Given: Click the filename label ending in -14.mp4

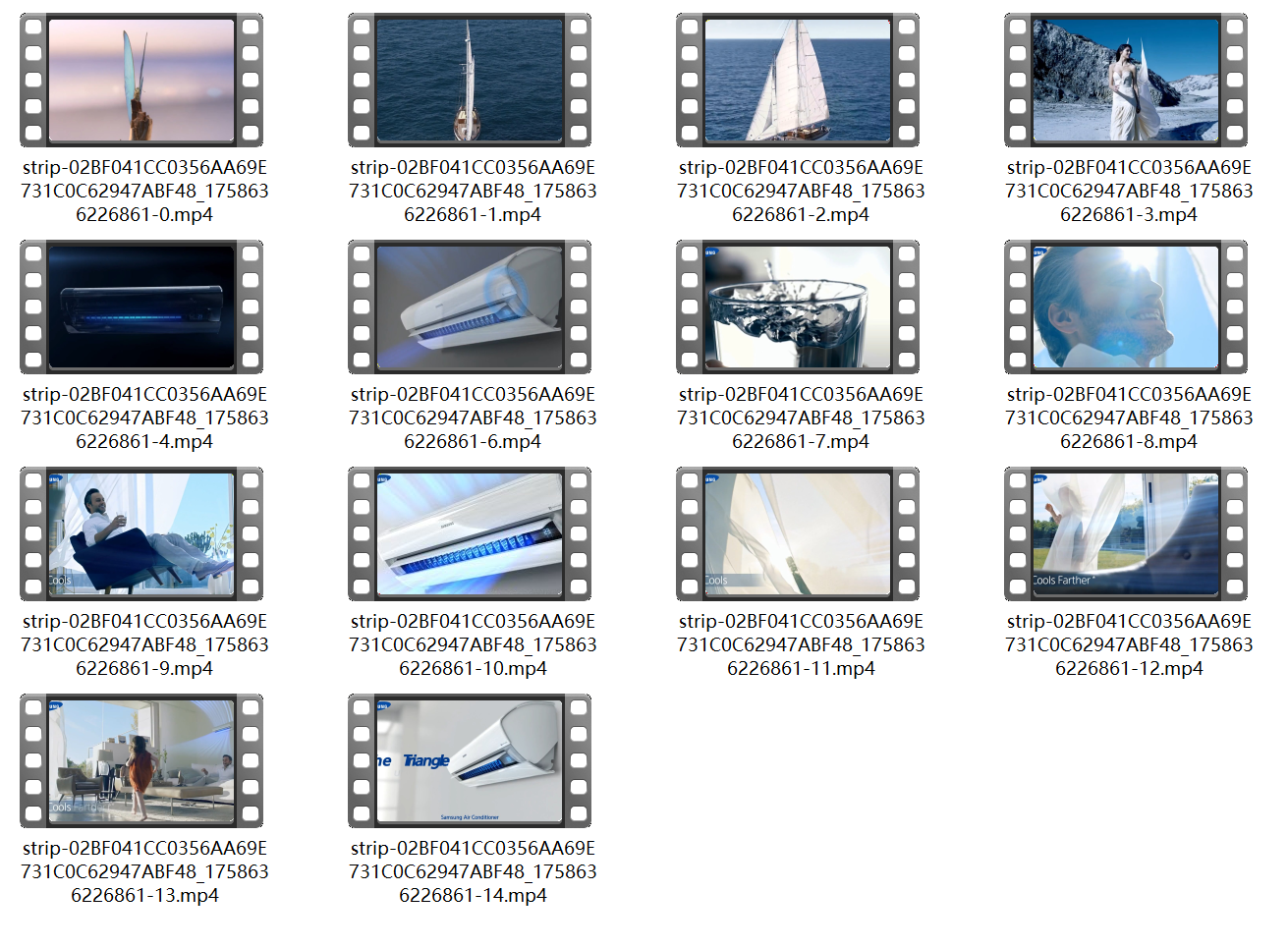Looking at the screenshot, I should 473,870.
